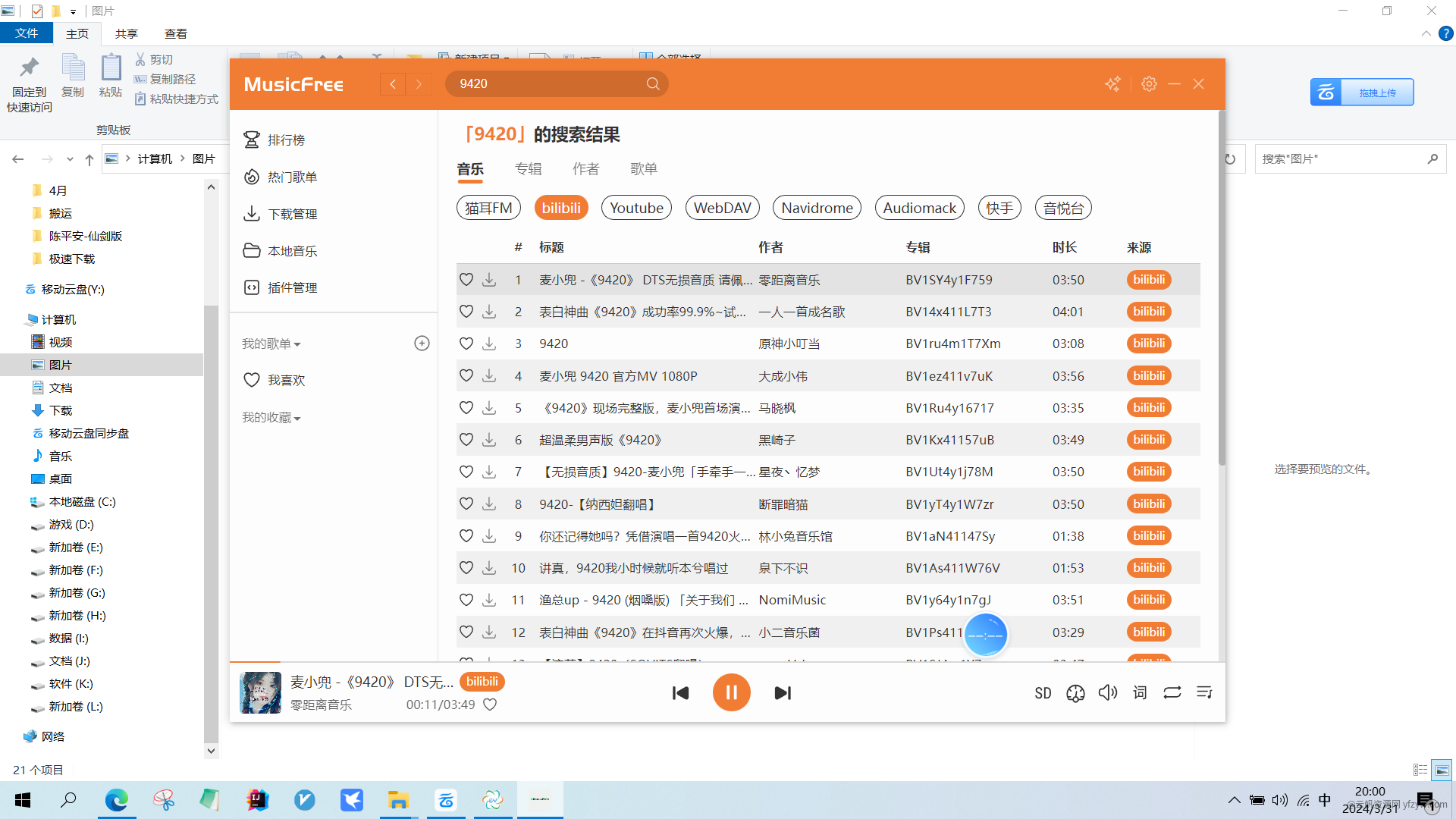Select 猫耳FM source
The height and width of the screenshot is (819, 1456).
(x=488, y=208)
